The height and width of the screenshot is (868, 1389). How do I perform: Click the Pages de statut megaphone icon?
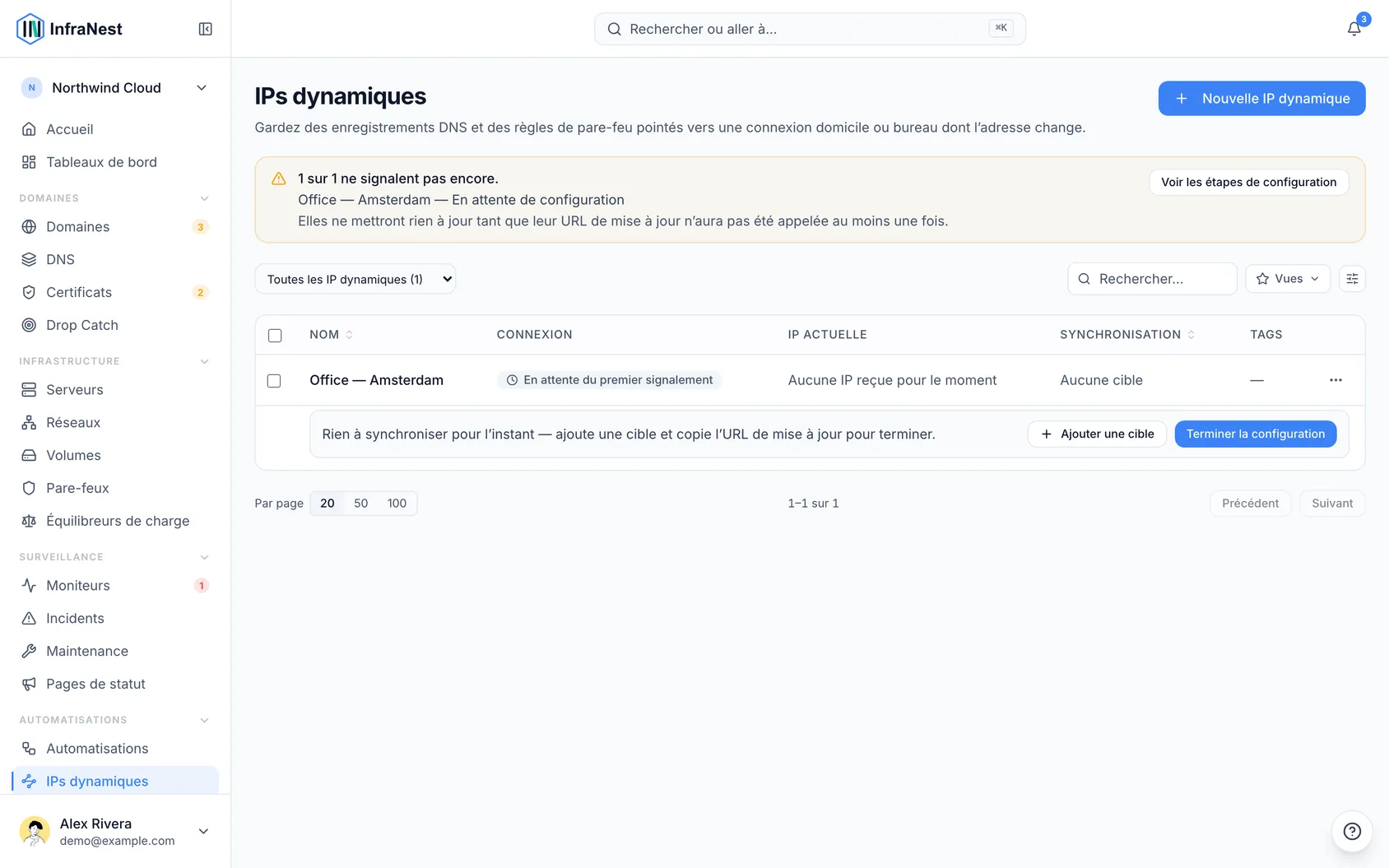(29, 684)
